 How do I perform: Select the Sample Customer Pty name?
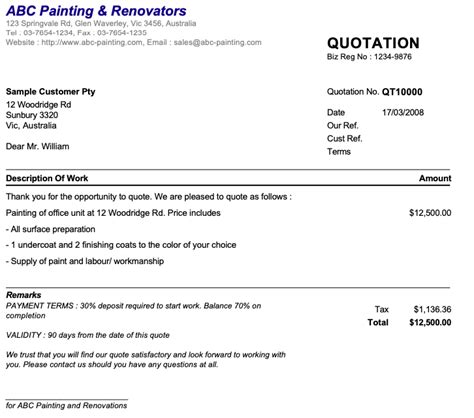(x=50, y=92)
